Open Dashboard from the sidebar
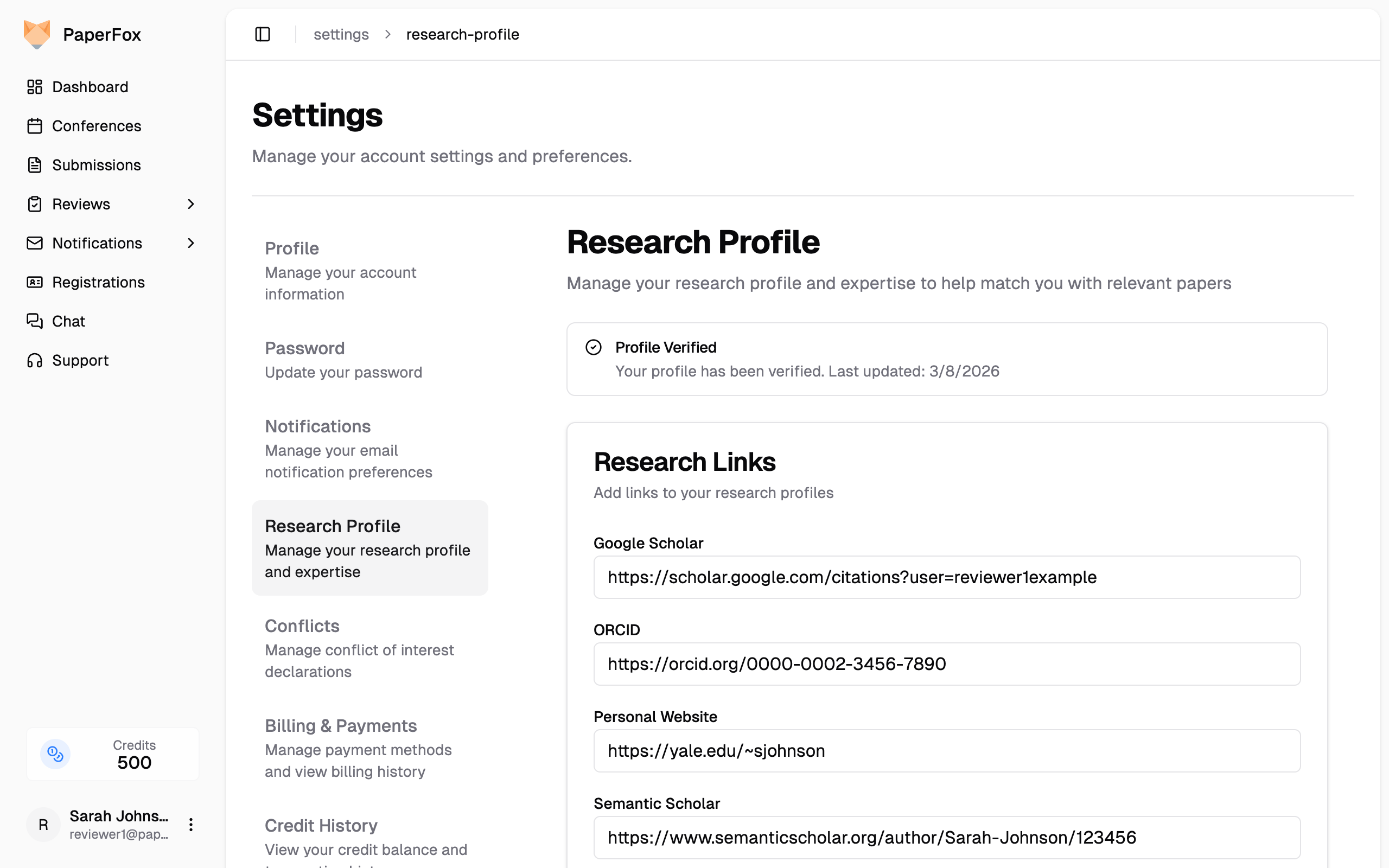Screen dimensions: 1389x868 90,87
